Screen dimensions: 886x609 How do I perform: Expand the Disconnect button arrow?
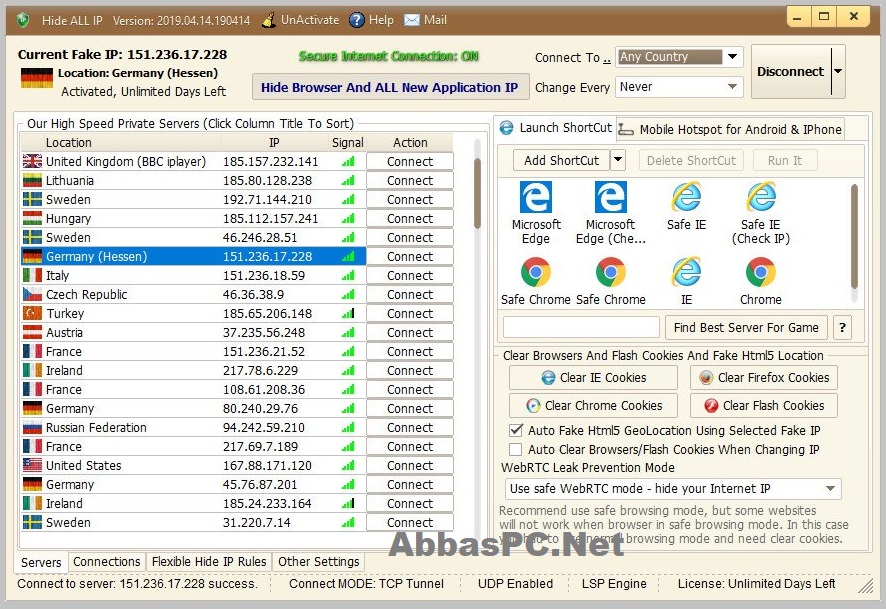pos(838,72)
